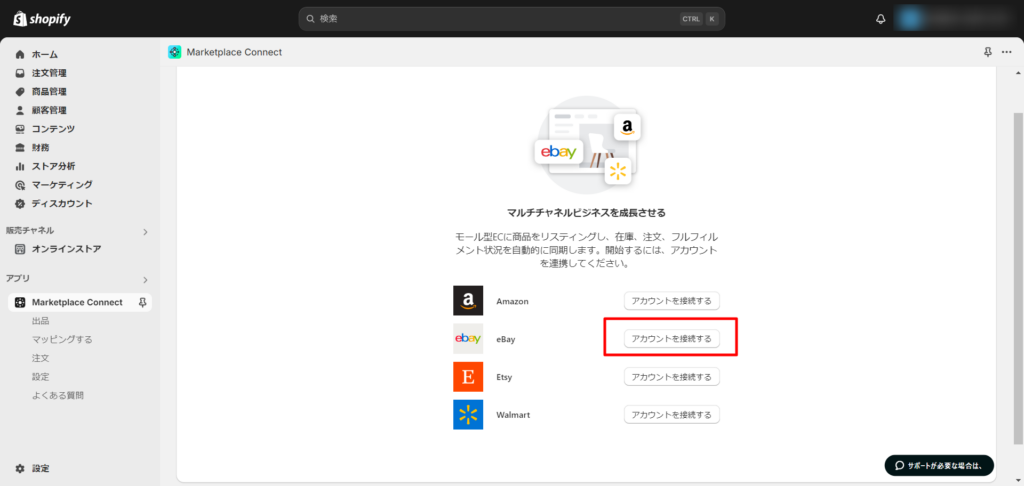This screenshot has width=1024, height=486.
Task: Click the ストア分析 chart icon
Action: click(20, 166)
